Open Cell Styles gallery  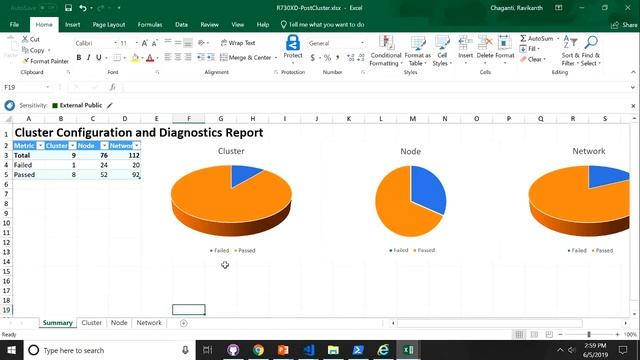click(x=442, y=51)
